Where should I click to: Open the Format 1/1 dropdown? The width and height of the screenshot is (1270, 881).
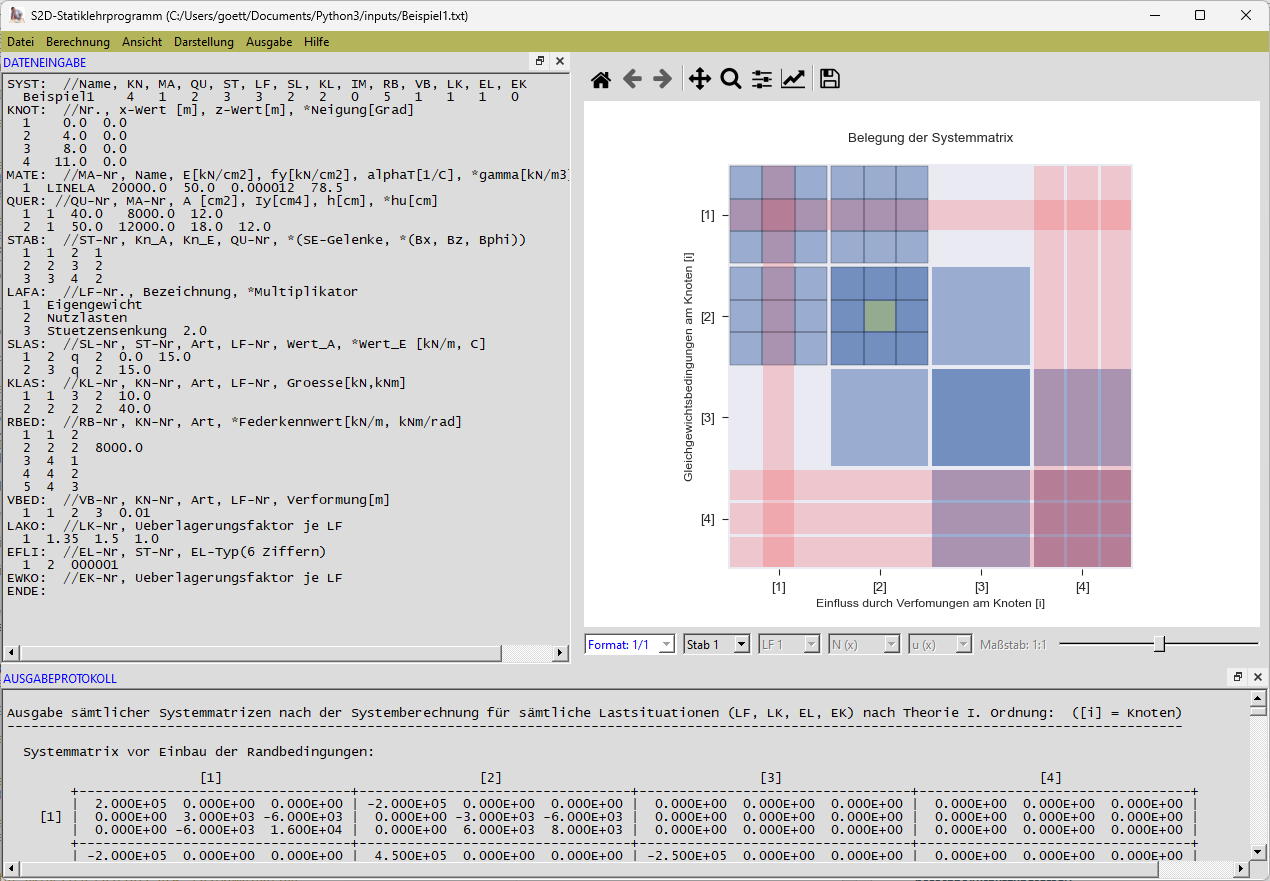pyautogui.click(x=630, y=645)
